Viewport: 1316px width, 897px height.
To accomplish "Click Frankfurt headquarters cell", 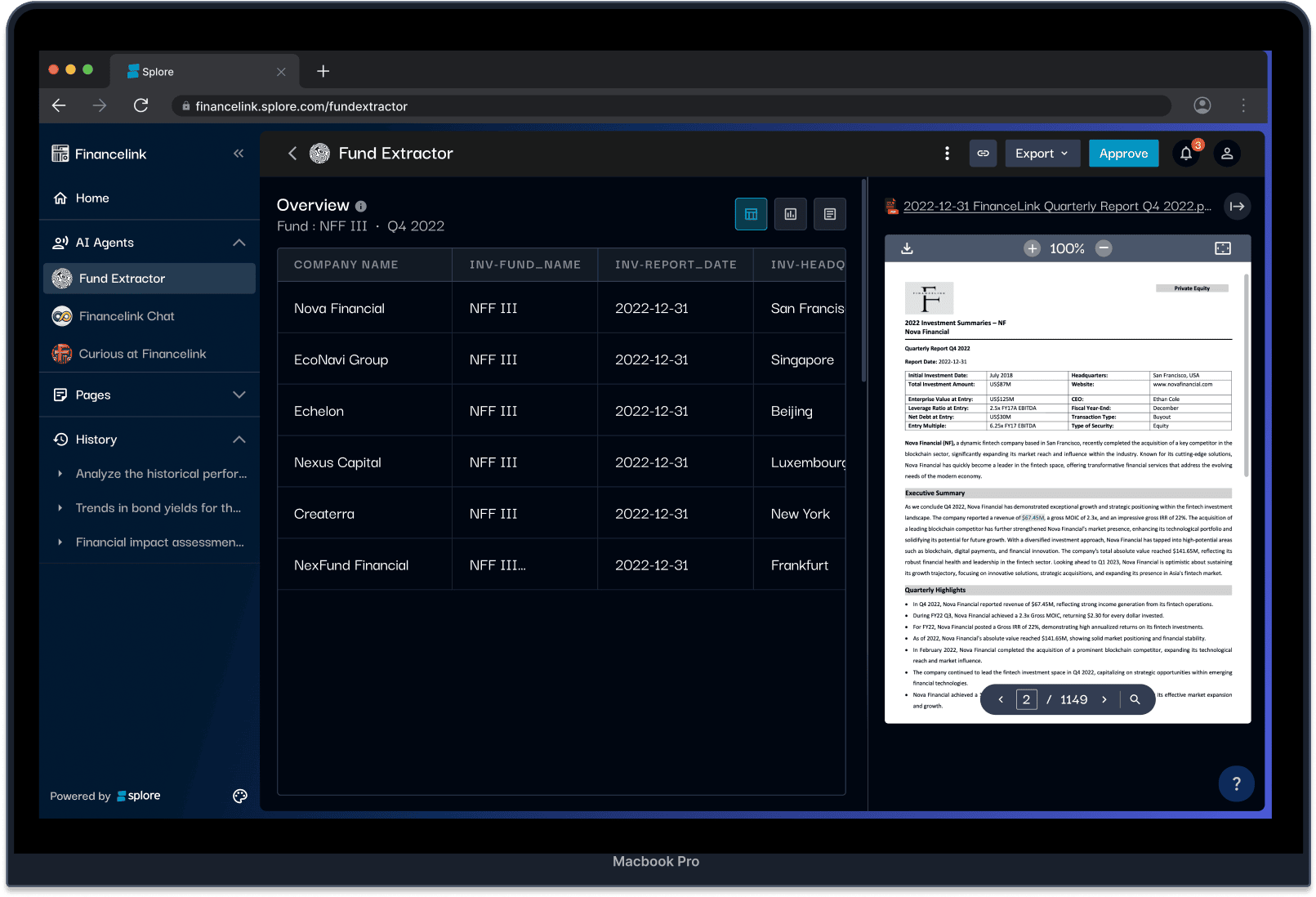I will (x=800, y=565).
